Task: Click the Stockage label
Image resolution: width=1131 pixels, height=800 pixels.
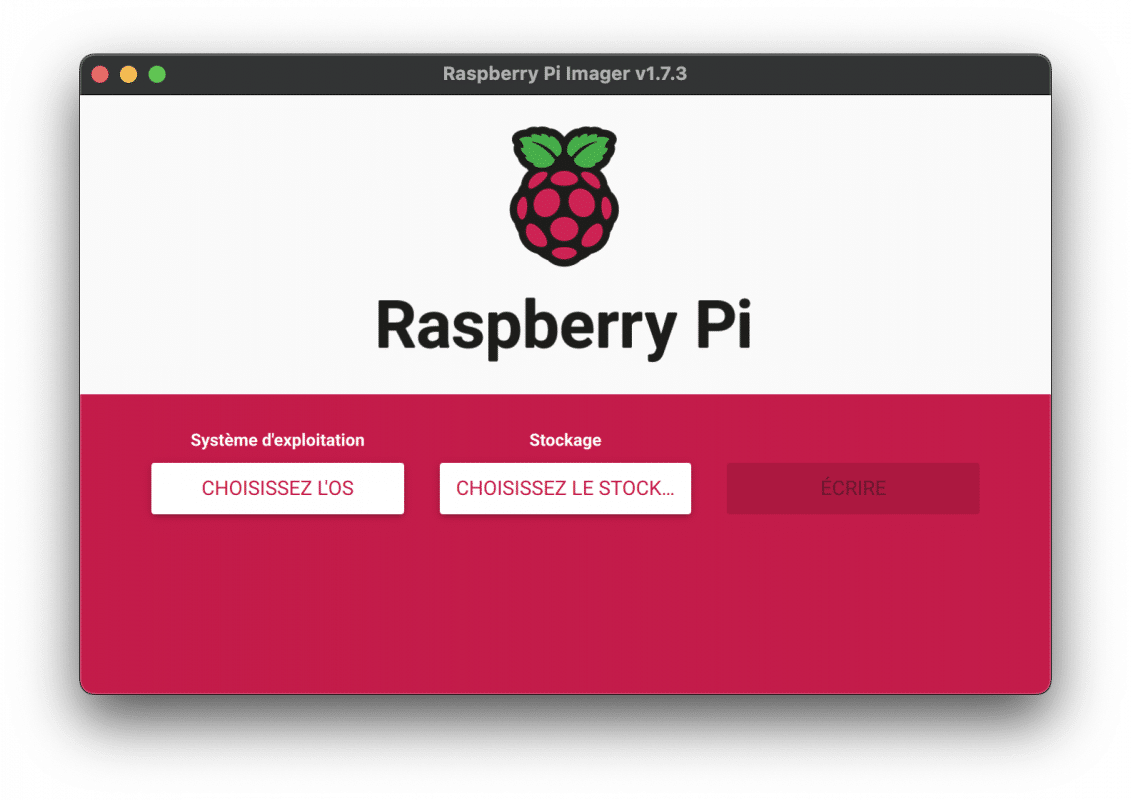Action: coord(565,440)
